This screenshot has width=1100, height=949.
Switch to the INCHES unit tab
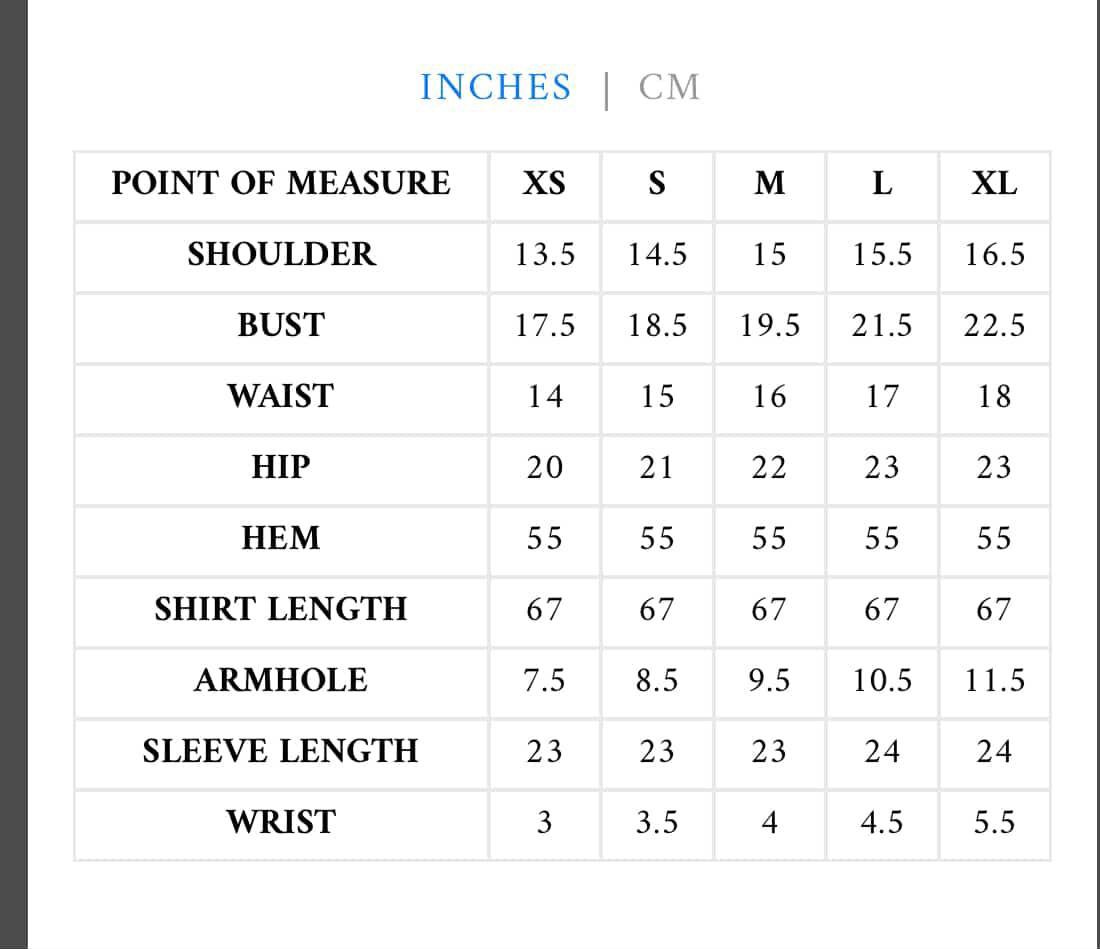click(495, 87)
